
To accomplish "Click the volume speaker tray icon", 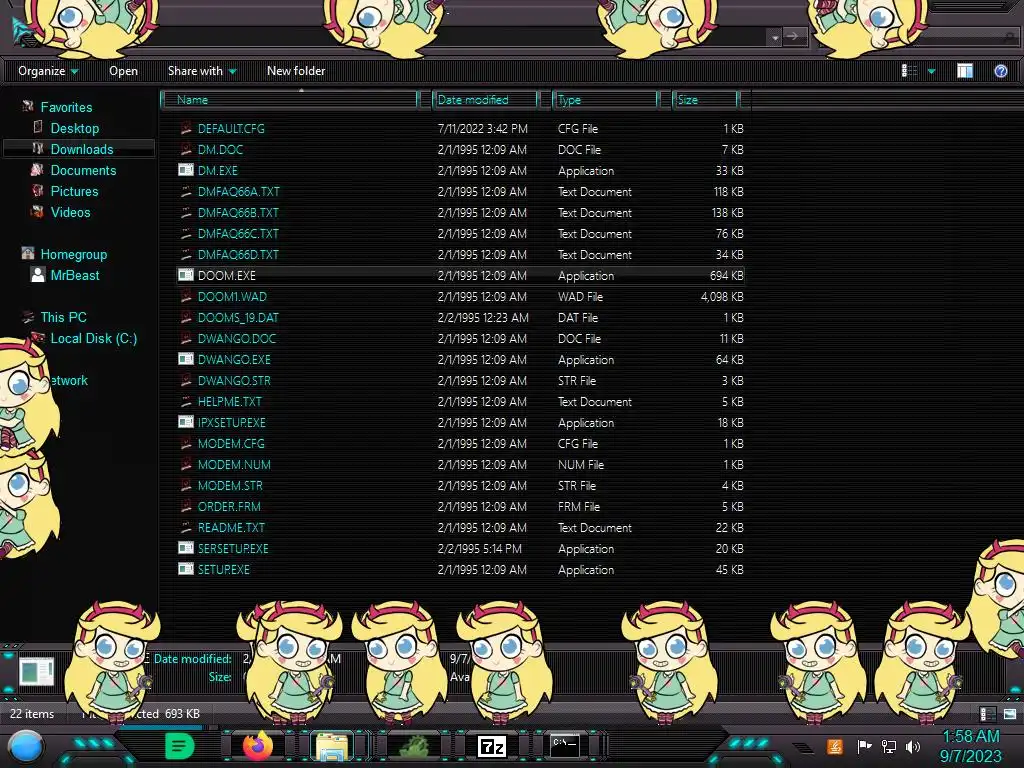I will (x=913, y=746).
